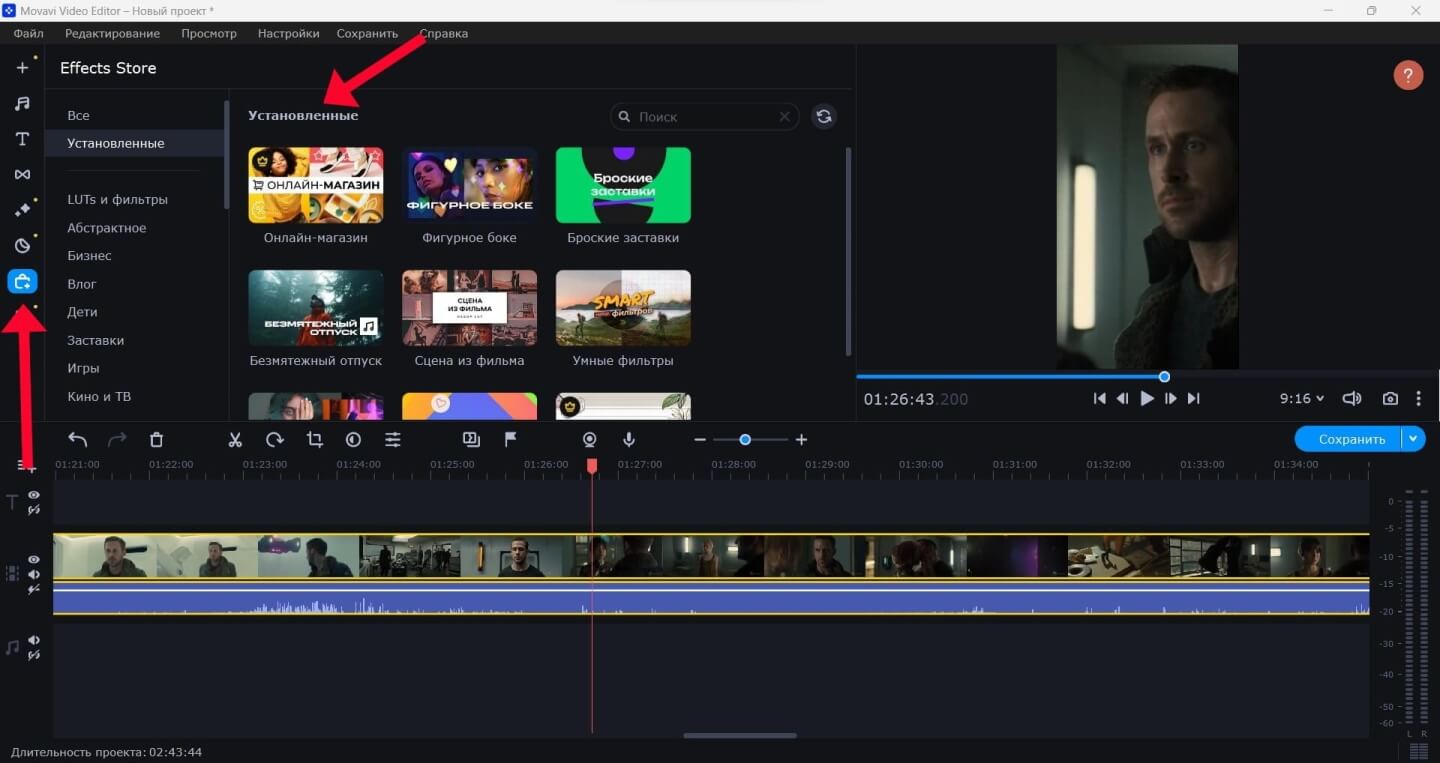Toggle the bottom-right timeline view icon

pyautogui.click(x=1418, y=751)
